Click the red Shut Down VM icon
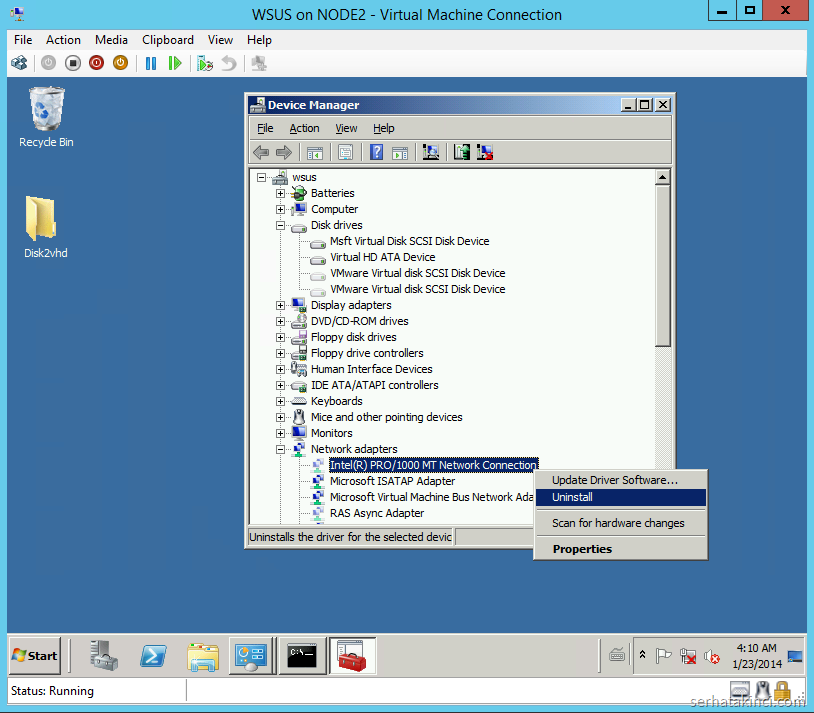The width and height of the screenshot is (814, 713). pos(97,63)
